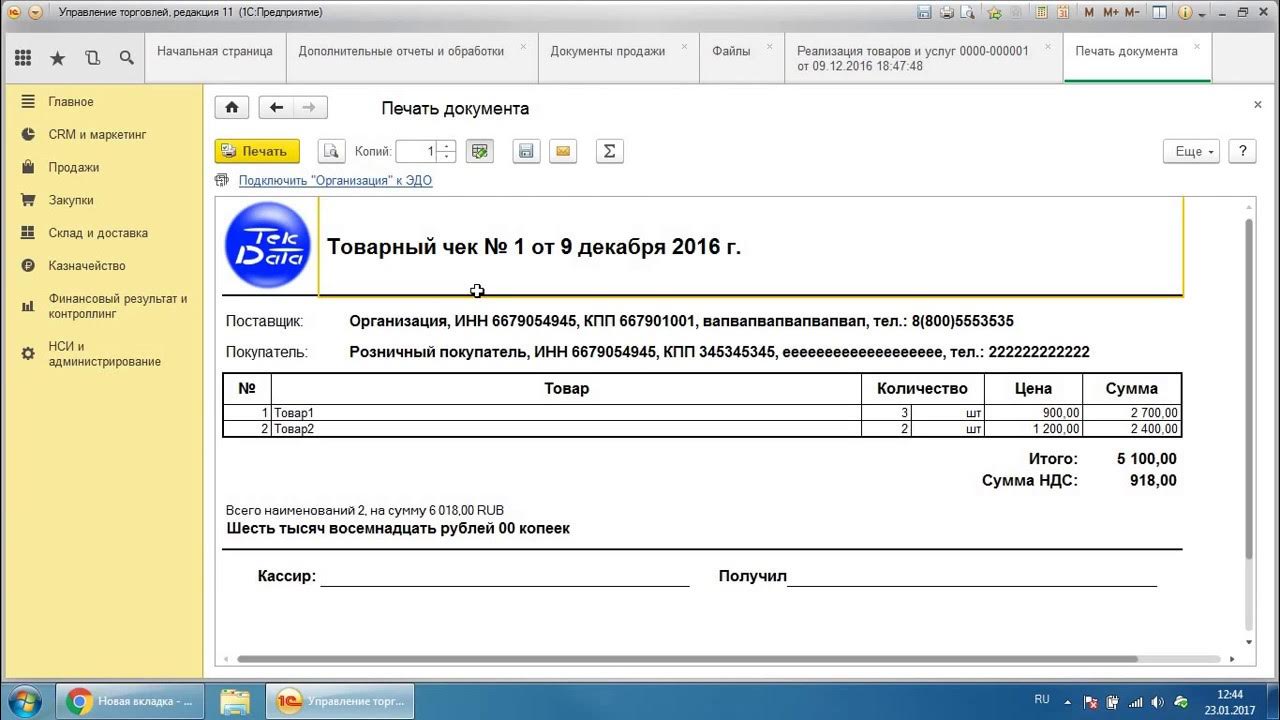Viewport: 1280px width, 720px height.
Task: Switch to Начальная страница tab
Action: coord(215,58)
